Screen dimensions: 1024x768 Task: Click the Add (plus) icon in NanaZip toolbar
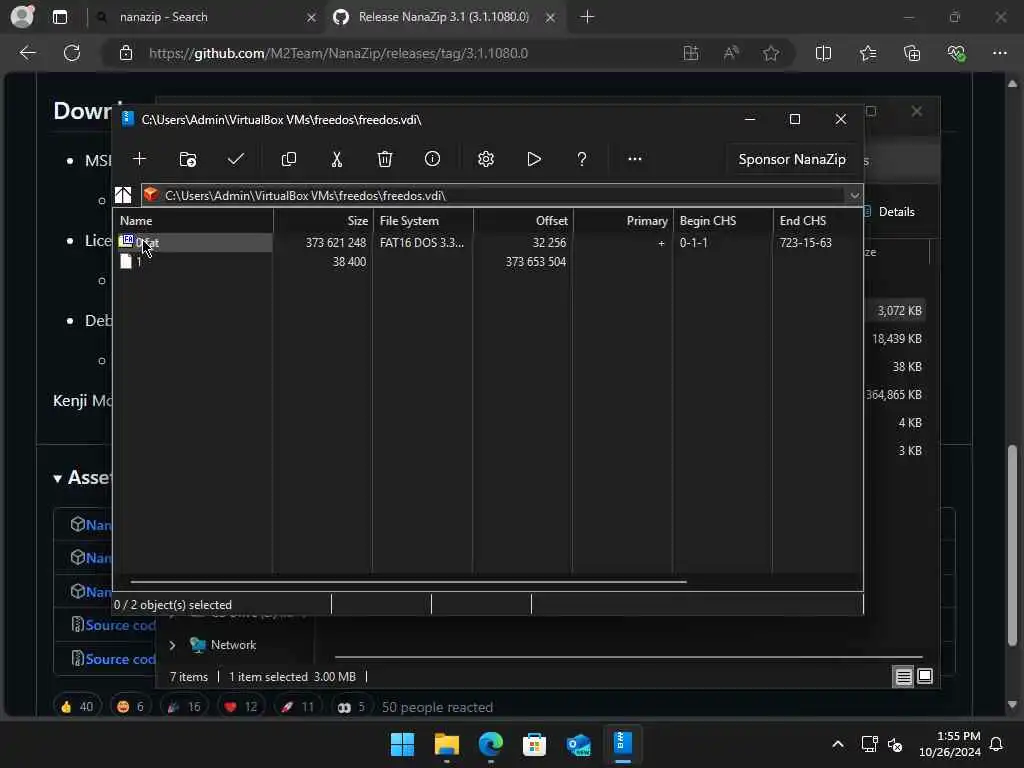click(x=139, y=159)
